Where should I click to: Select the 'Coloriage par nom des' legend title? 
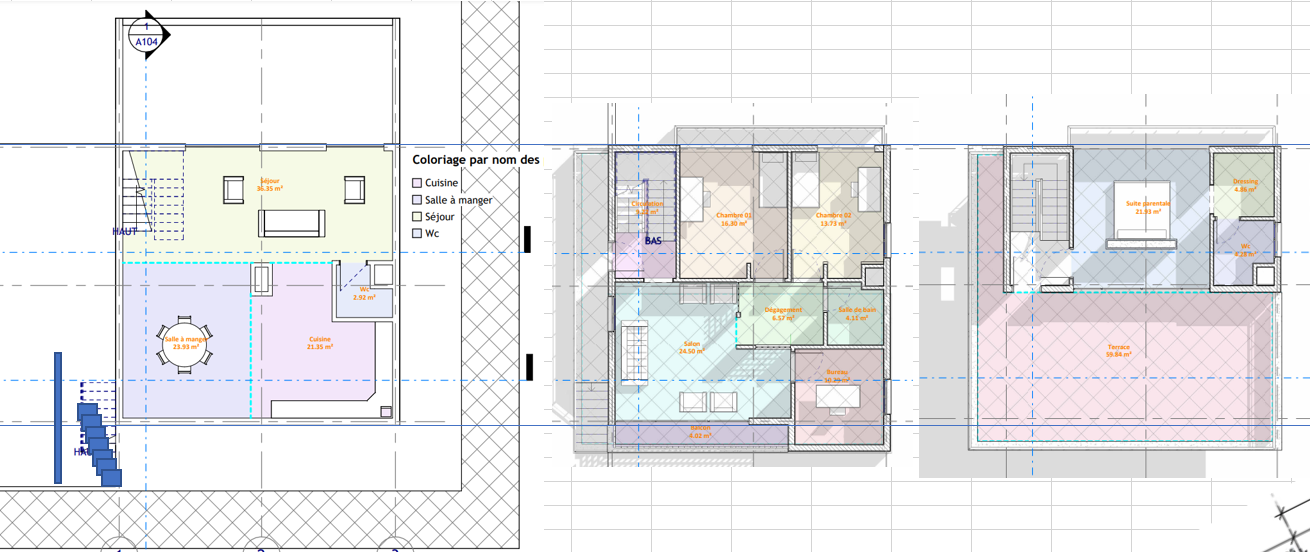click(x=476, y=159)
